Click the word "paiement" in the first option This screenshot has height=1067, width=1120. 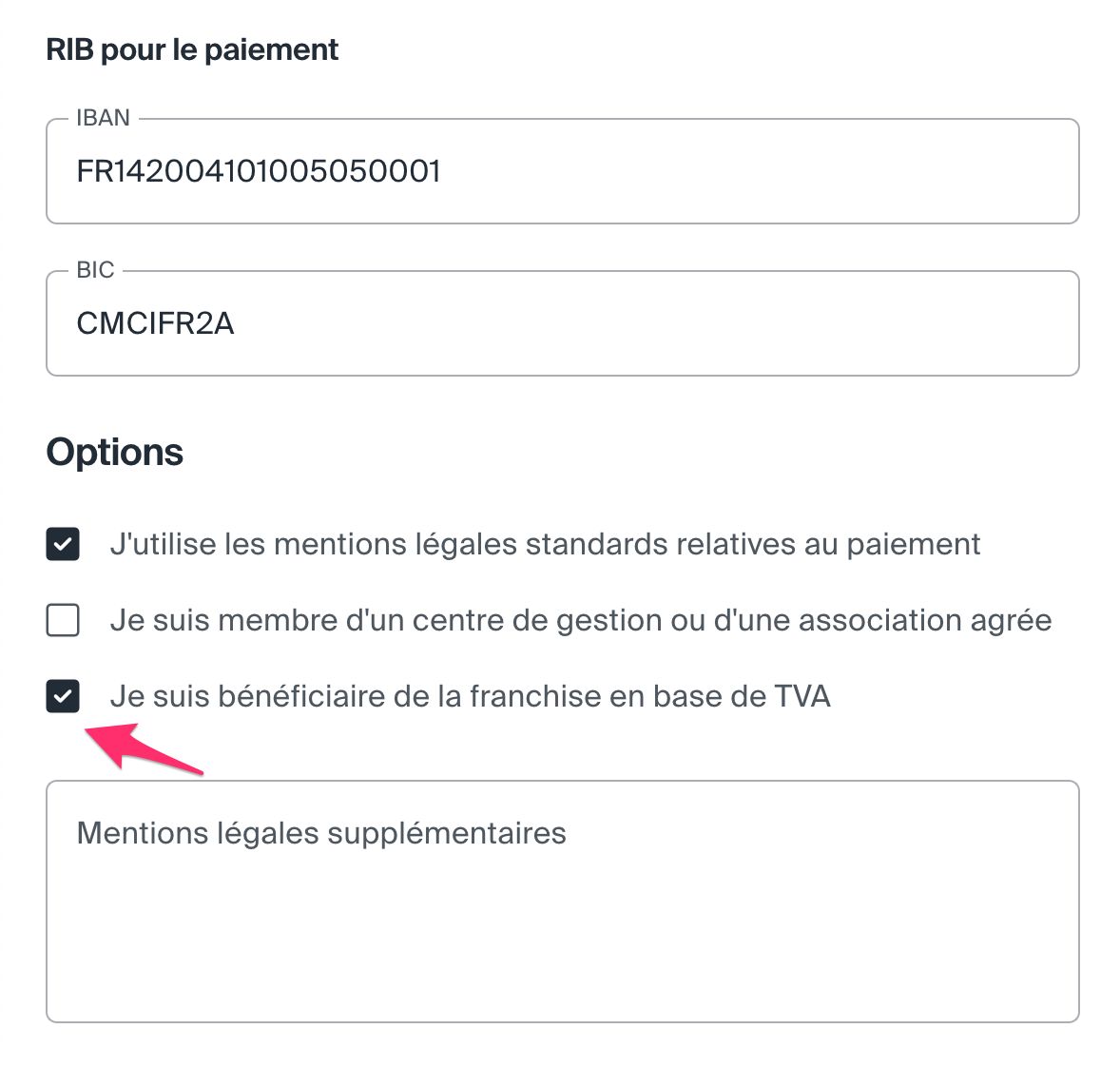(914, 545)
